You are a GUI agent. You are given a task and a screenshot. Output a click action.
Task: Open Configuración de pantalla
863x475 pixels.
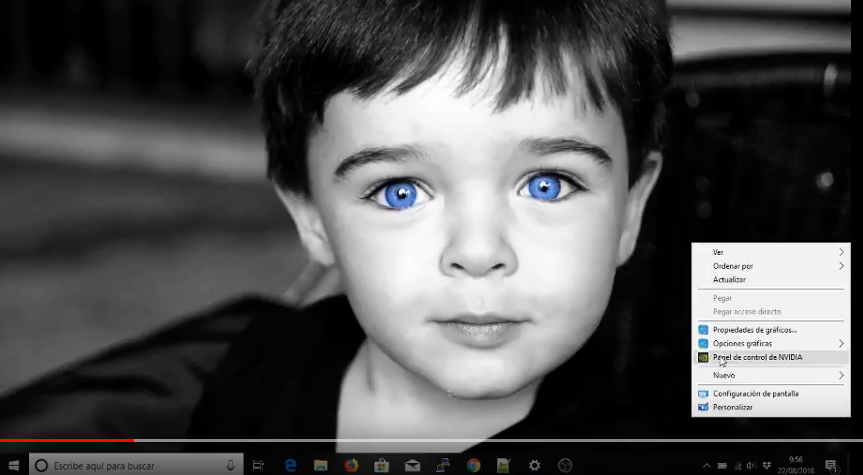(x=755, y=393)
